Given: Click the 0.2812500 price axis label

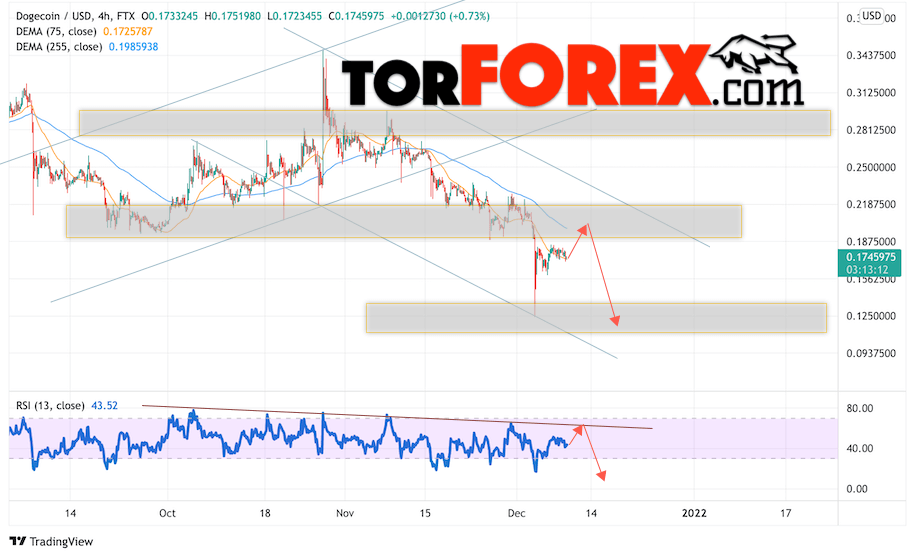Looking at the screenshot, I should click(871, 130).
